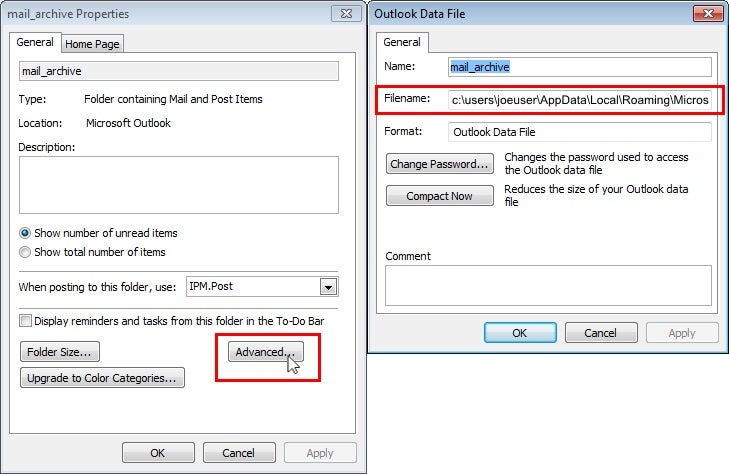Open the IPM.Post dropdown arrow

(328, 287)
